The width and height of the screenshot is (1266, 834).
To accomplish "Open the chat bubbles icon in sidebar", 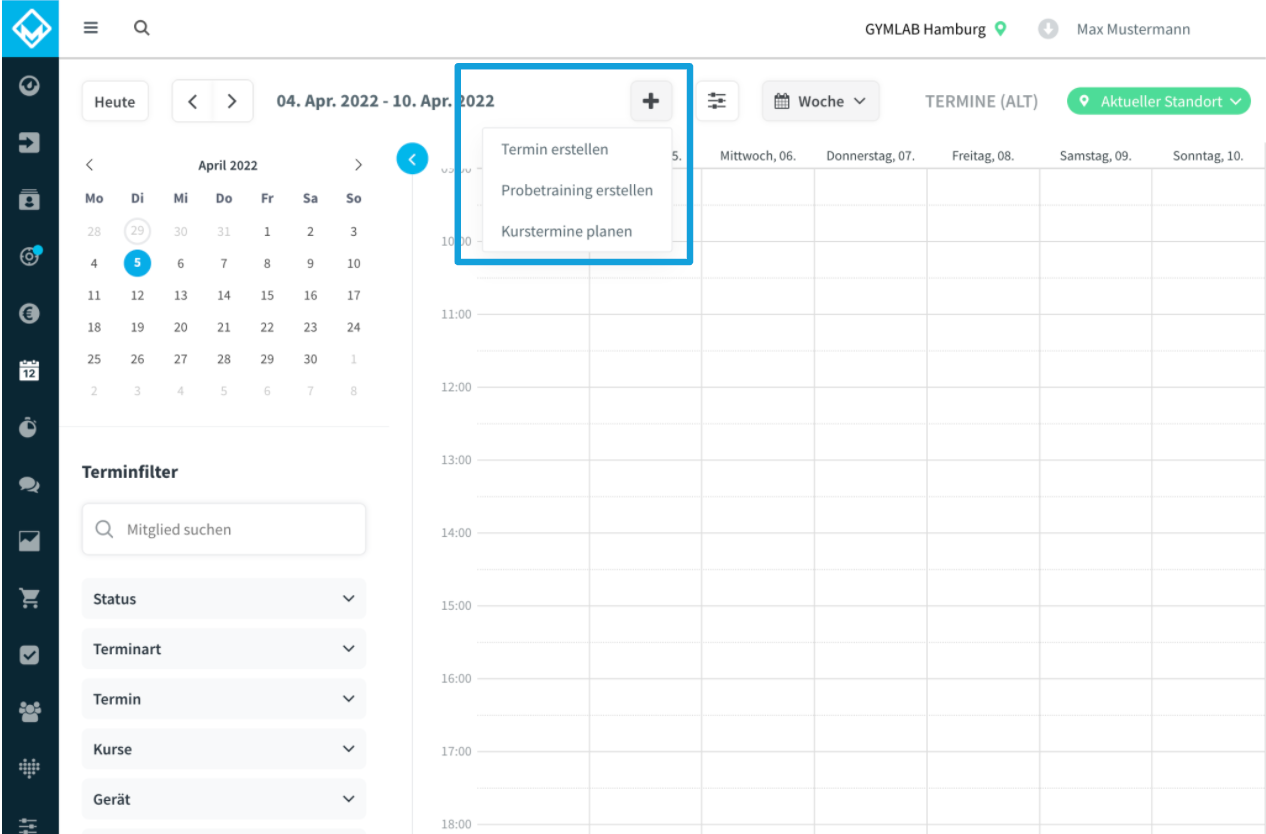I will tap(29, 485).
